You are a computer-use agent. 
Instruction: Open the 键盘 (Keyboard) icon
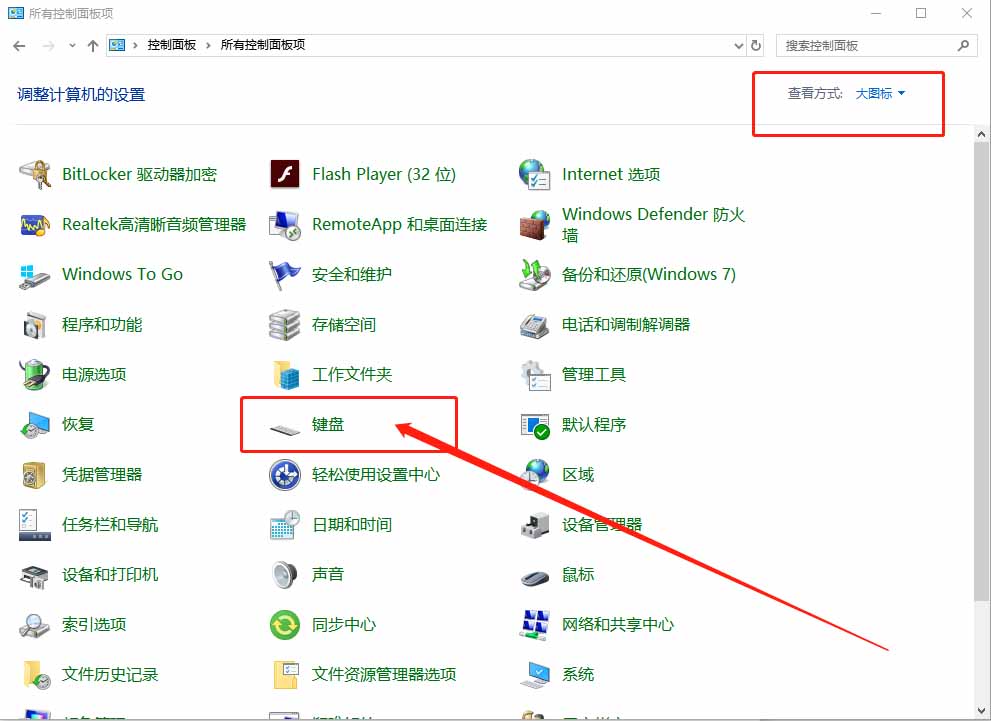coord(286,426)
